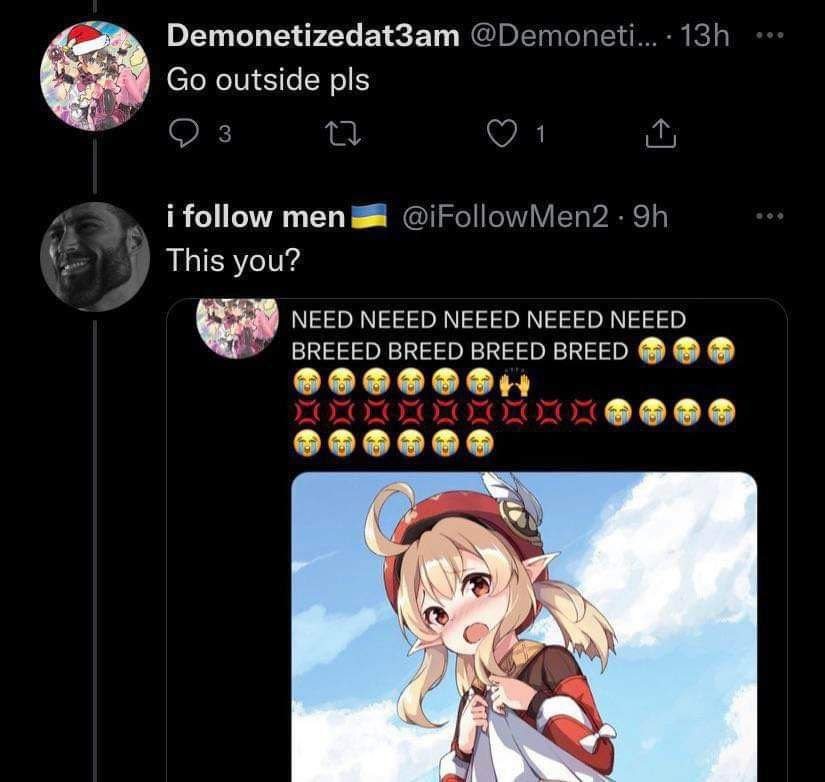The width and height of the screenshot is (825, 782).
Task: Click the avatar inside the quoted tweet
Action: click(237, 326)
